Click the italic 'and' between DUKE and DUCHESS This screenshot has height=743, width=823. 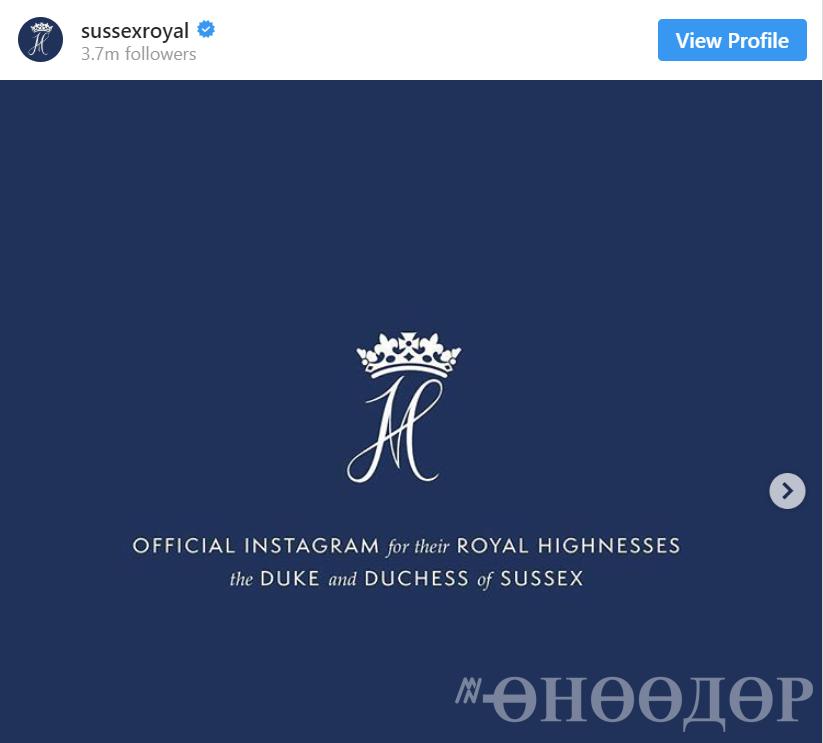pos(342,580)
